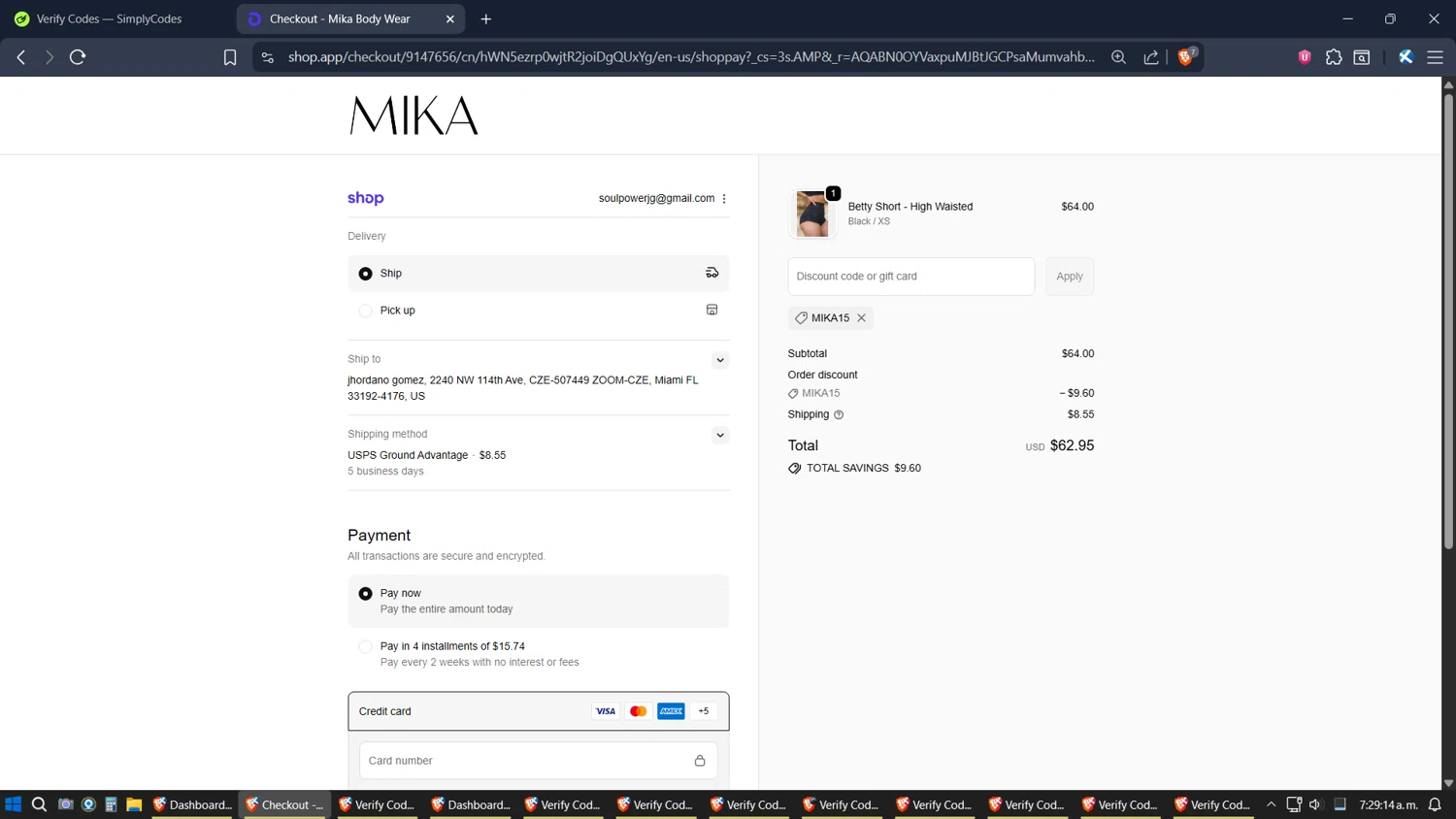
Task: Click the blue extension icon in toolbar
Action: click(x=1406, y=57)
